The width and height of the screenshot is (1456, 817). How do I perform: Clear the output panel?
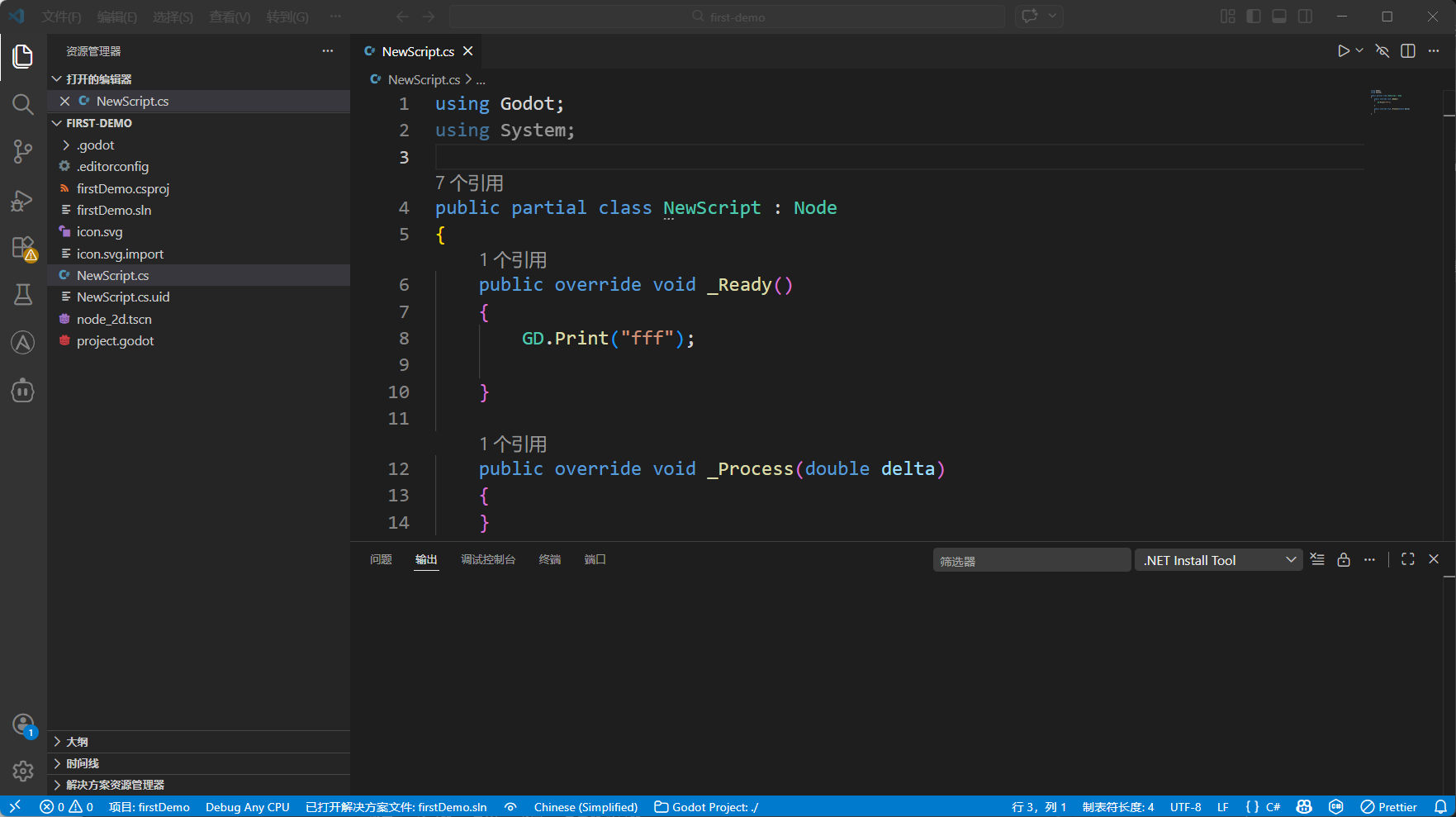point(1317,559)
